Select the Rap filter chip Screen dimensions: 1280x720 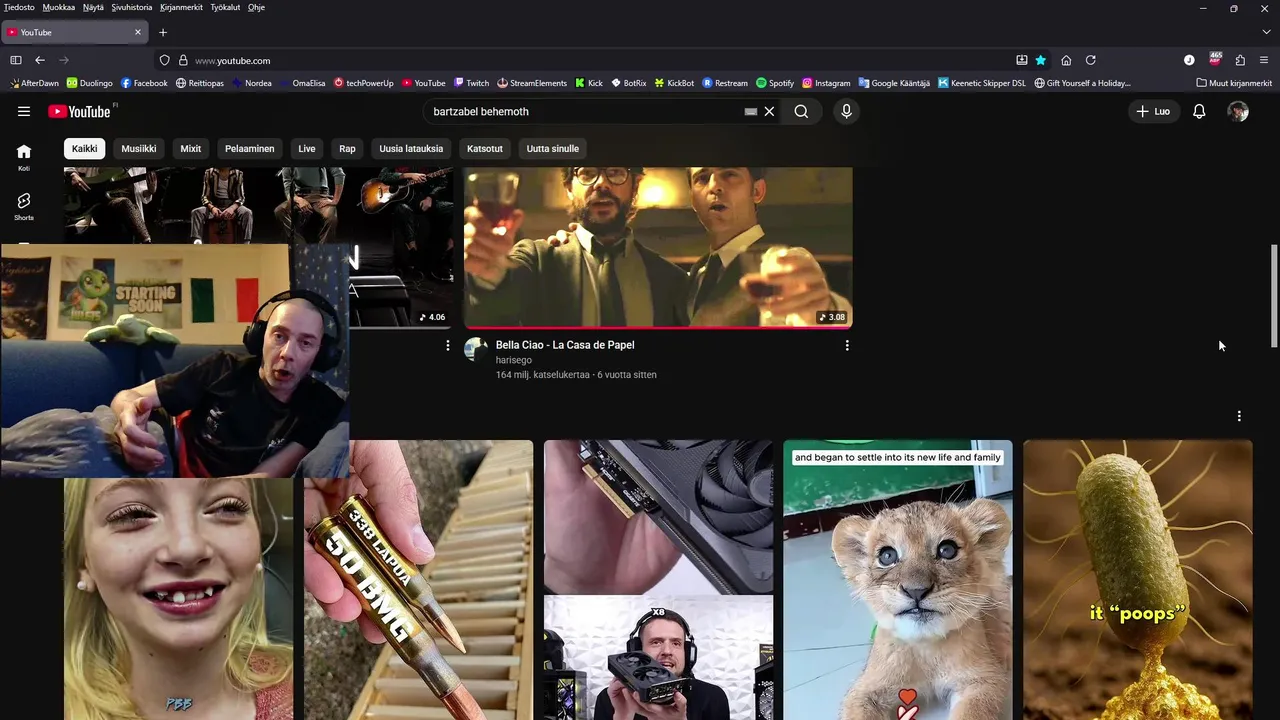347,149
